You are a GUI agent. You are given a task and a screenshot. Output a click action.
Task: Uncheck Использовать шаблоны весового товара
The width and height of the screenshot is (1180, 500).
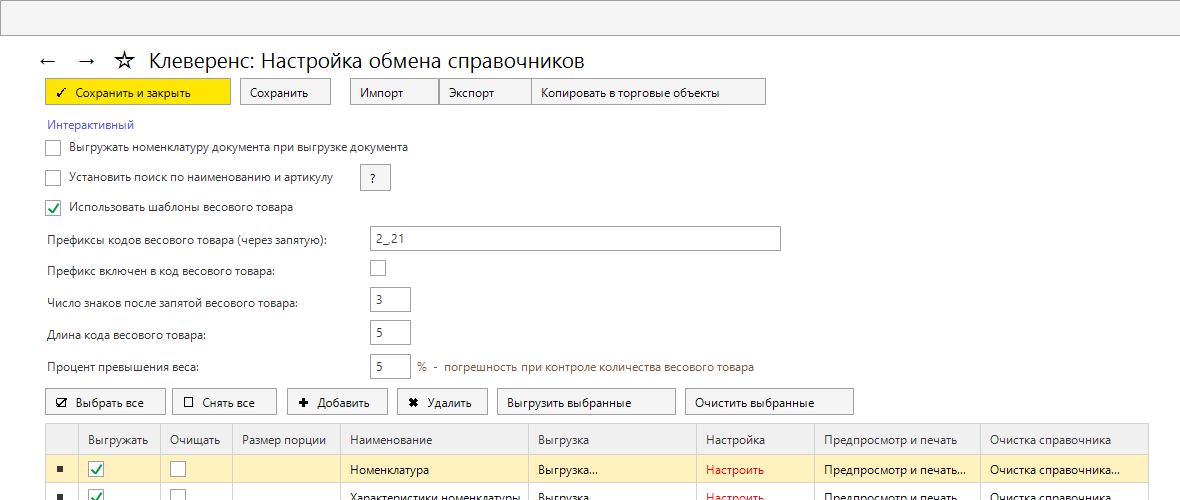click(53, 207)
